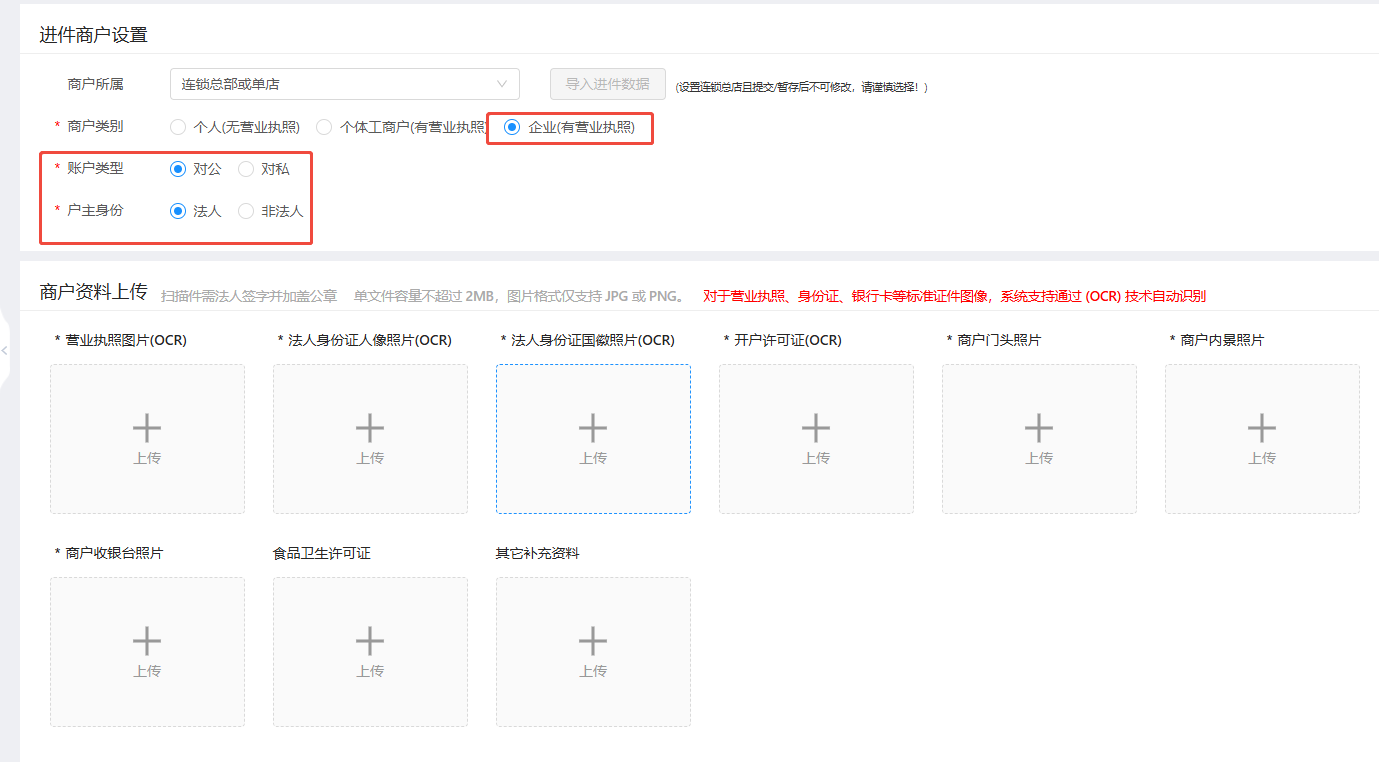Click the 导入进件数据 button

pyautogui.click(x=608, y=84)
